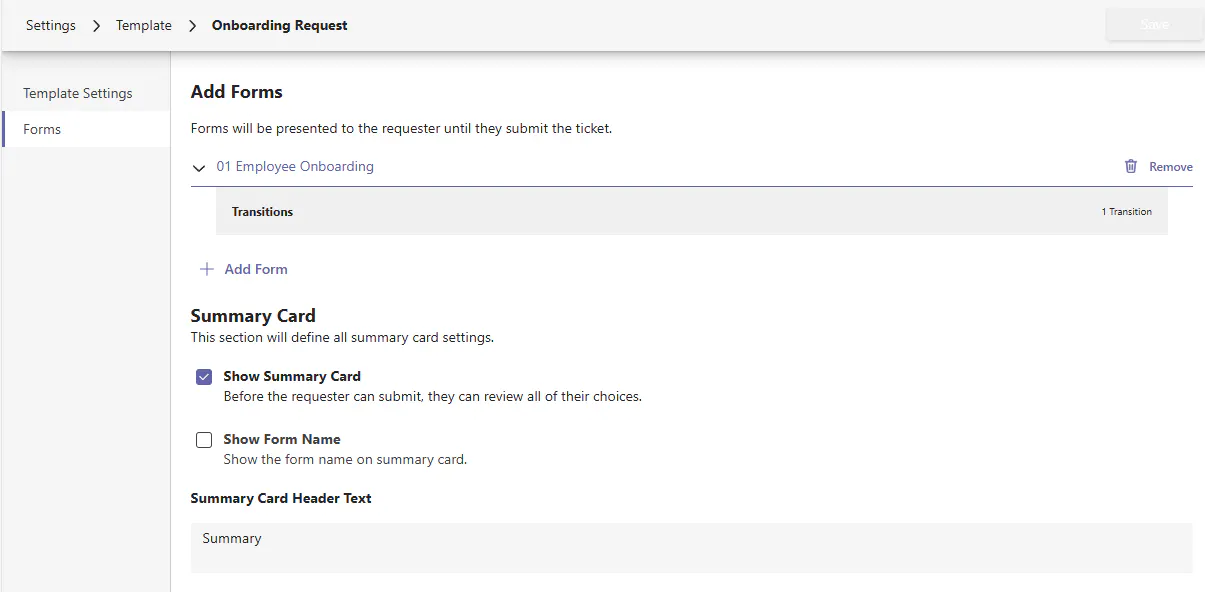Screen dimensions: 1205x592
Task: Navigate to Template in the breadcrumb
Action: click(144, 25)
